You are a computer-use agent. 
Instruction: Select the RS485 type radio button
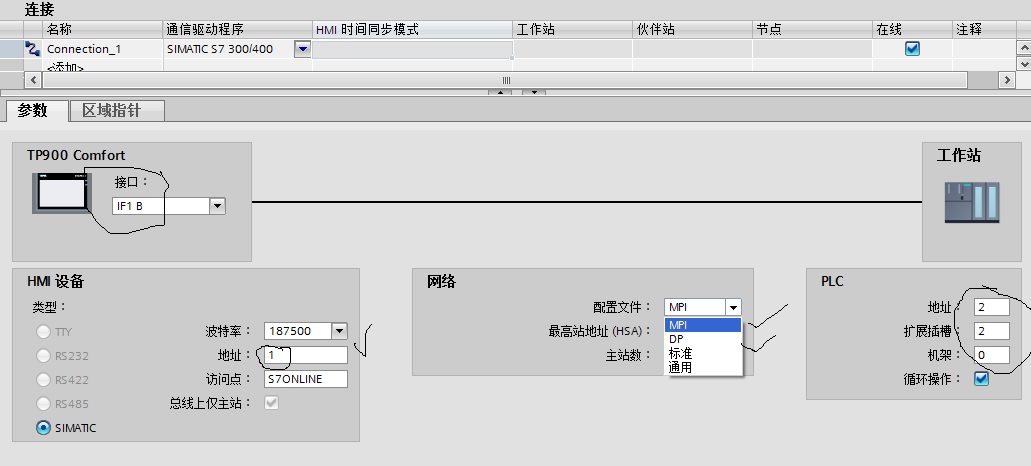[x=43, y=404]
